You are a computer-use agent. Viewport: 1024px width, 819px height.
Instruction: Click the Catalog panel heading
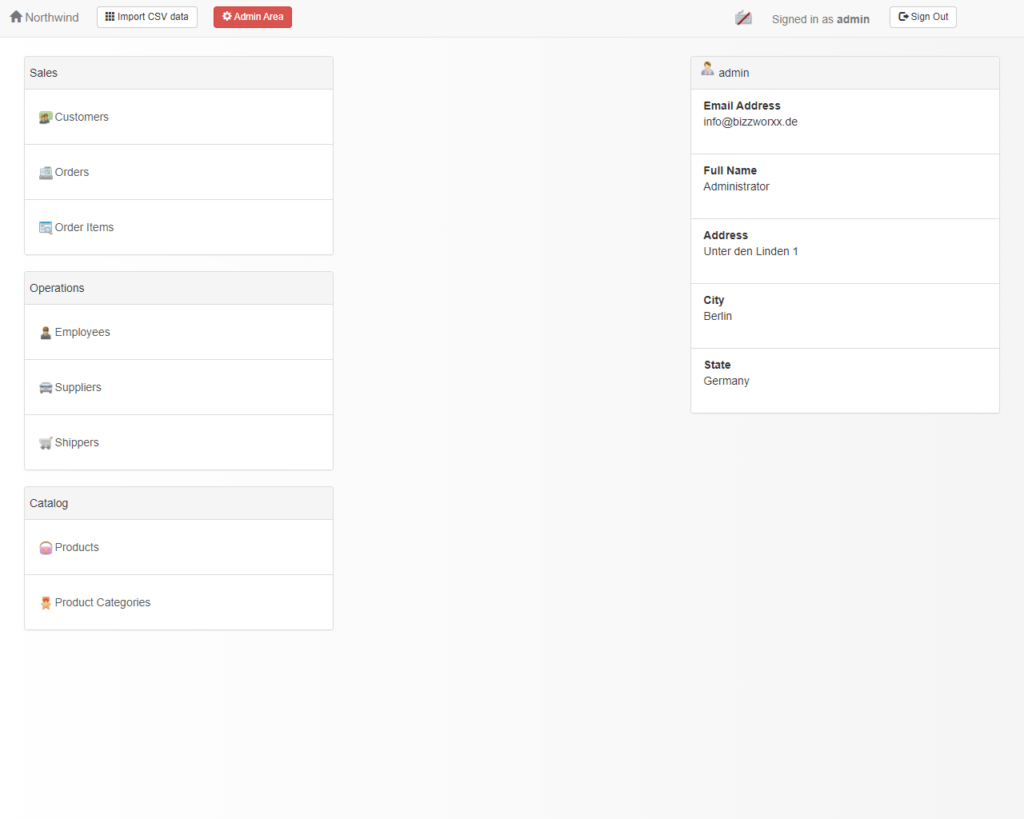point(48,504)
